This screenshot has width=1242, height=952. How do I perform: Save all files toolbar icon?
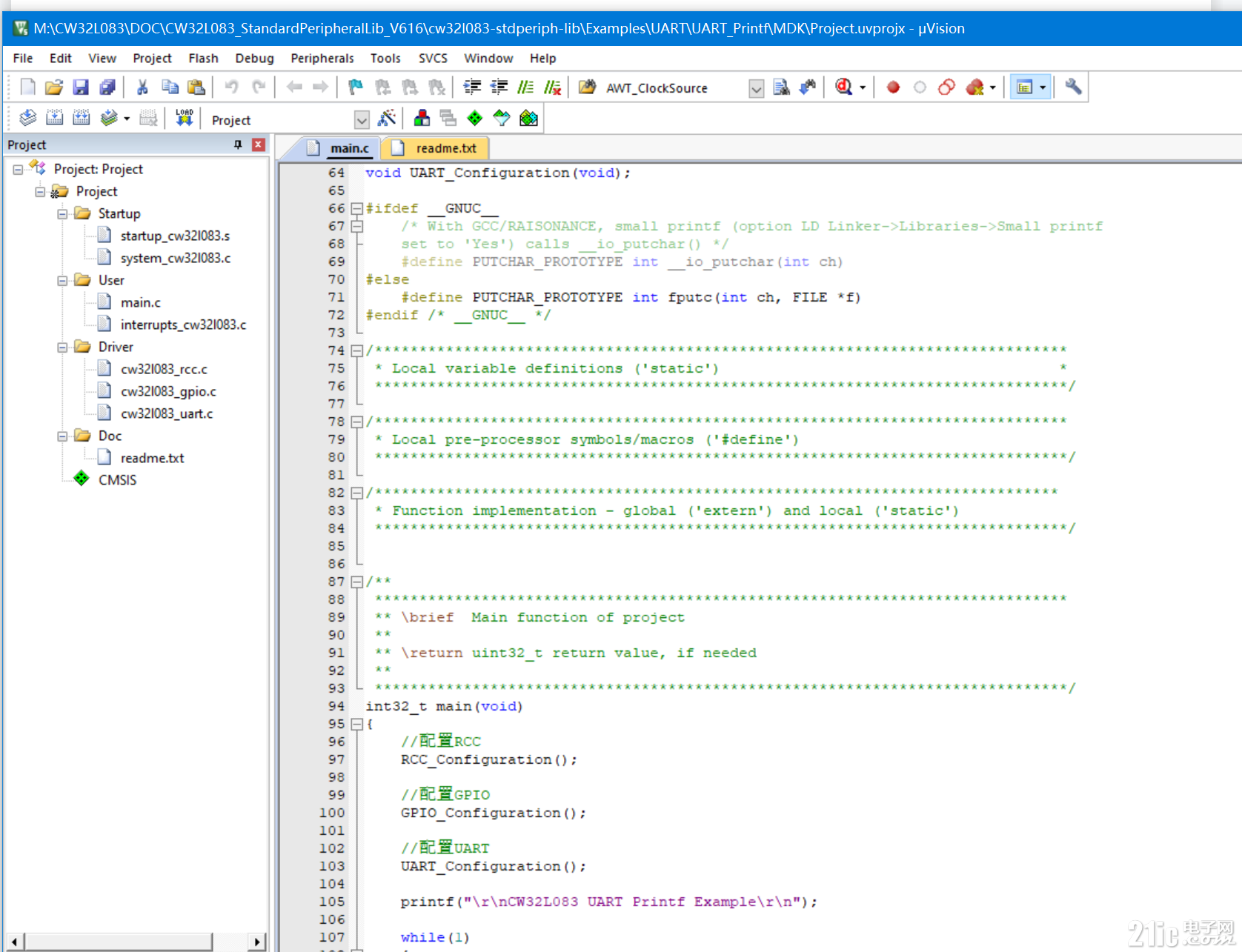point(107,87)
